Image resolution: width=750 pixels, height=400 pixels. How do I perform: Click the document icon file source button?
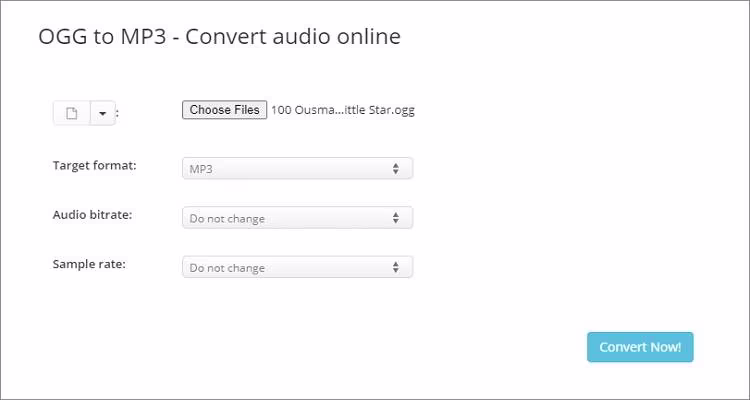(x=71, y=113)
